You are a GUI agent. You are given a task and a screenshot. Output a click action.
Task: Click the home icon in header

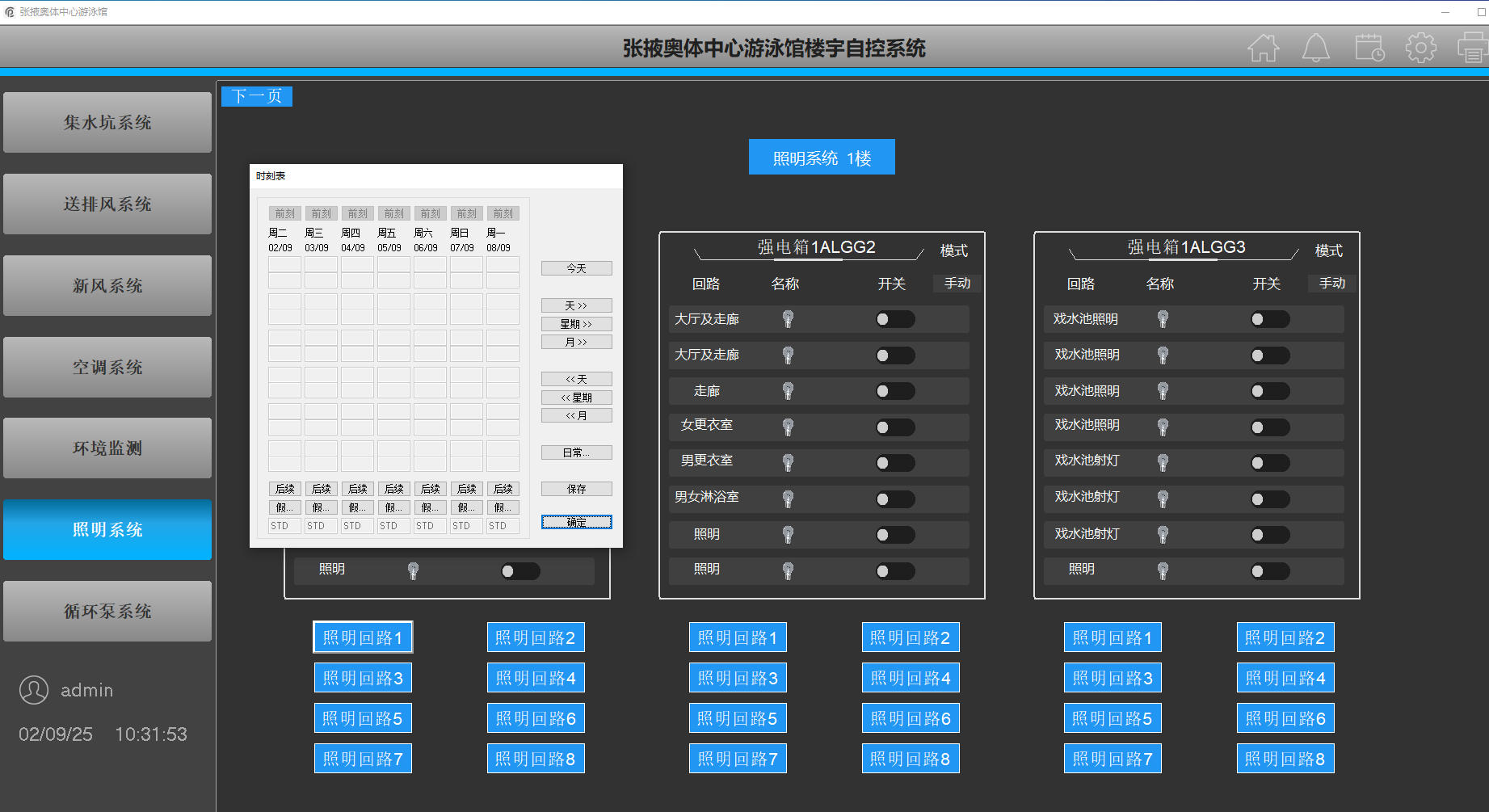[1263, 48]
